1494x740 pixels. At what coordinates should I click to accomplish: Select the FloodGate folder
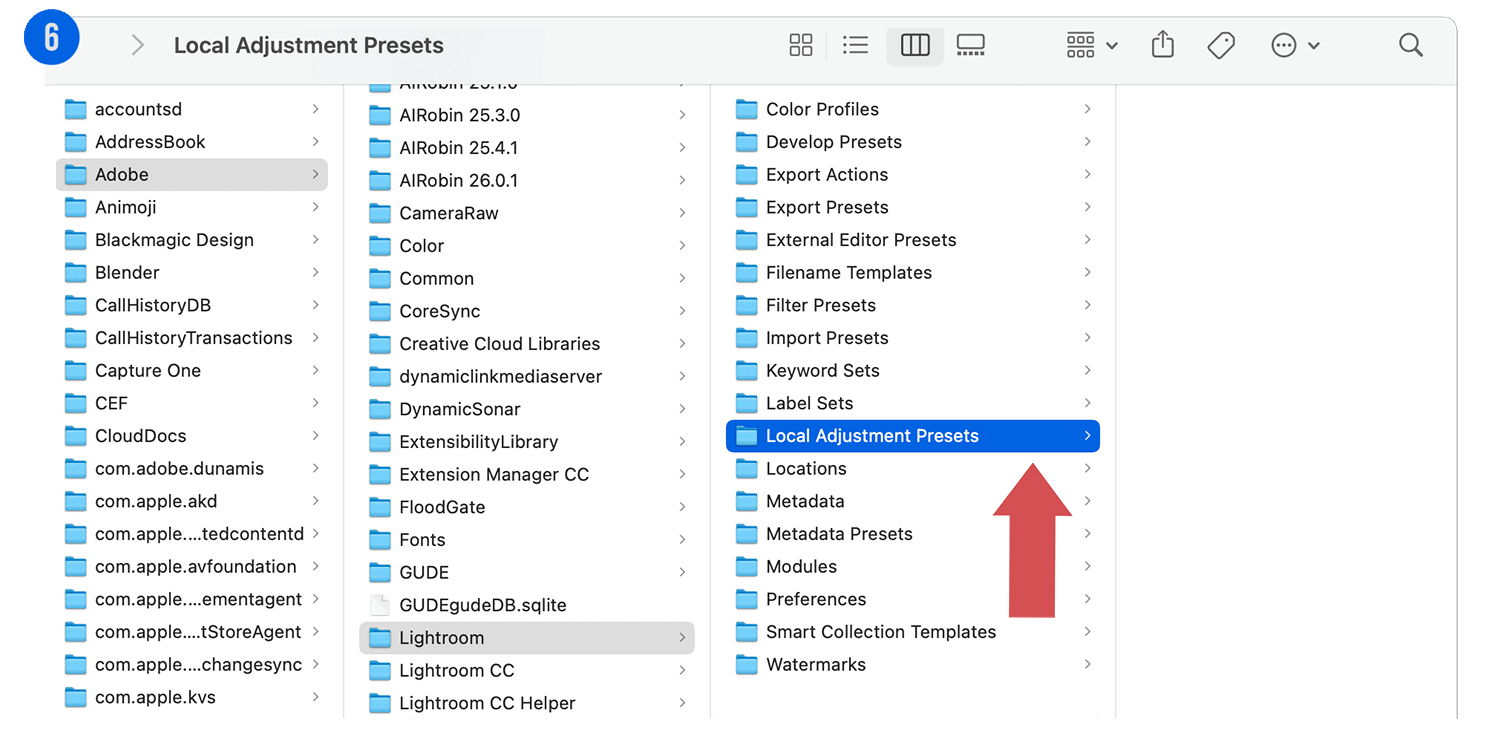(x=527, y=507)
